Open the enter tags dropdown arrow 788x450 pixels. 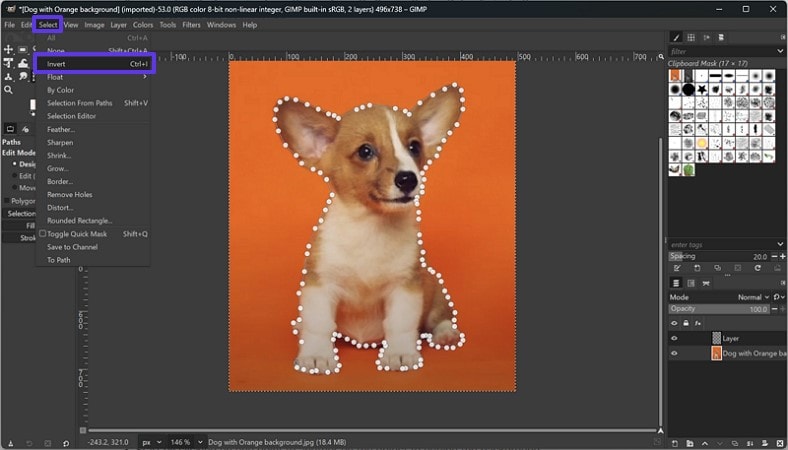pos(780,244)
